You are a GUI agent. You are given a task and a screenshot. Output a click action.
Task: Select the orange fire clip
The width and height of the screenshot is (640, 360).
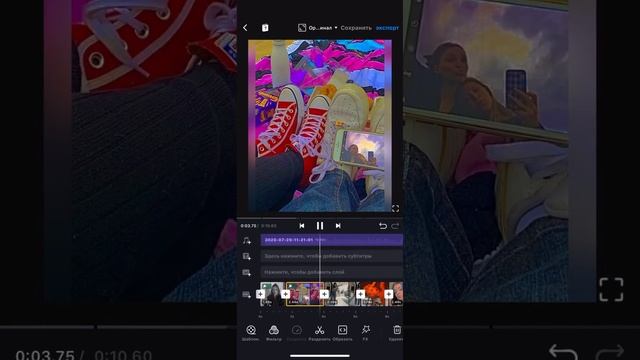374,294
